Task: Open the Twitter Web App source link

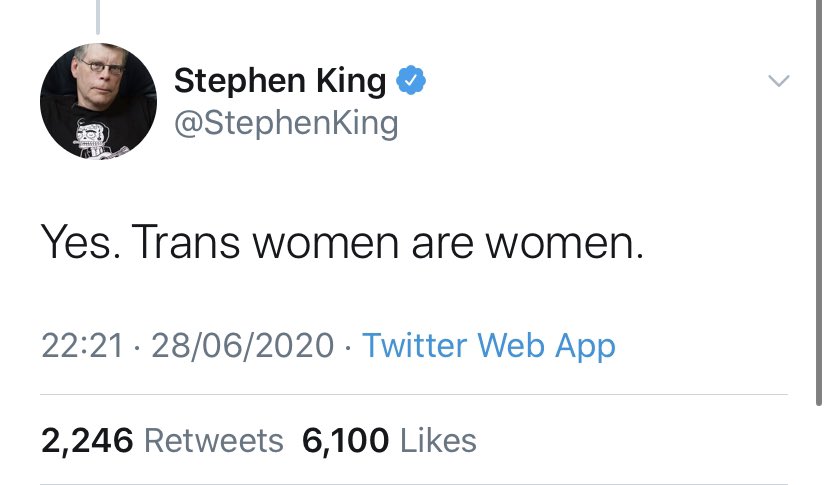Action: point(488,346)
